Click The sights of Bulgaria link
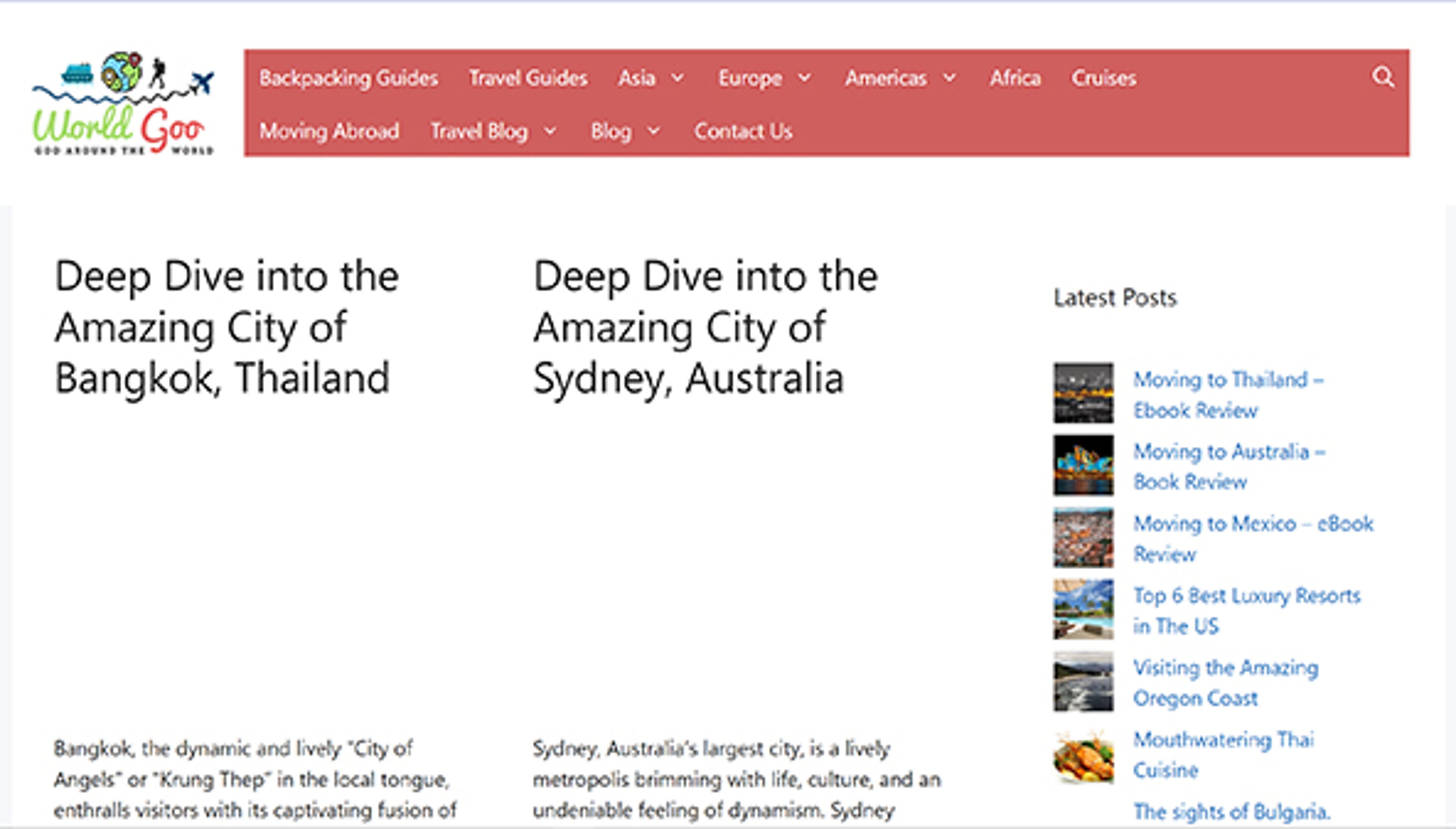Screen dimensions: 1456x829 [1231, 811]
